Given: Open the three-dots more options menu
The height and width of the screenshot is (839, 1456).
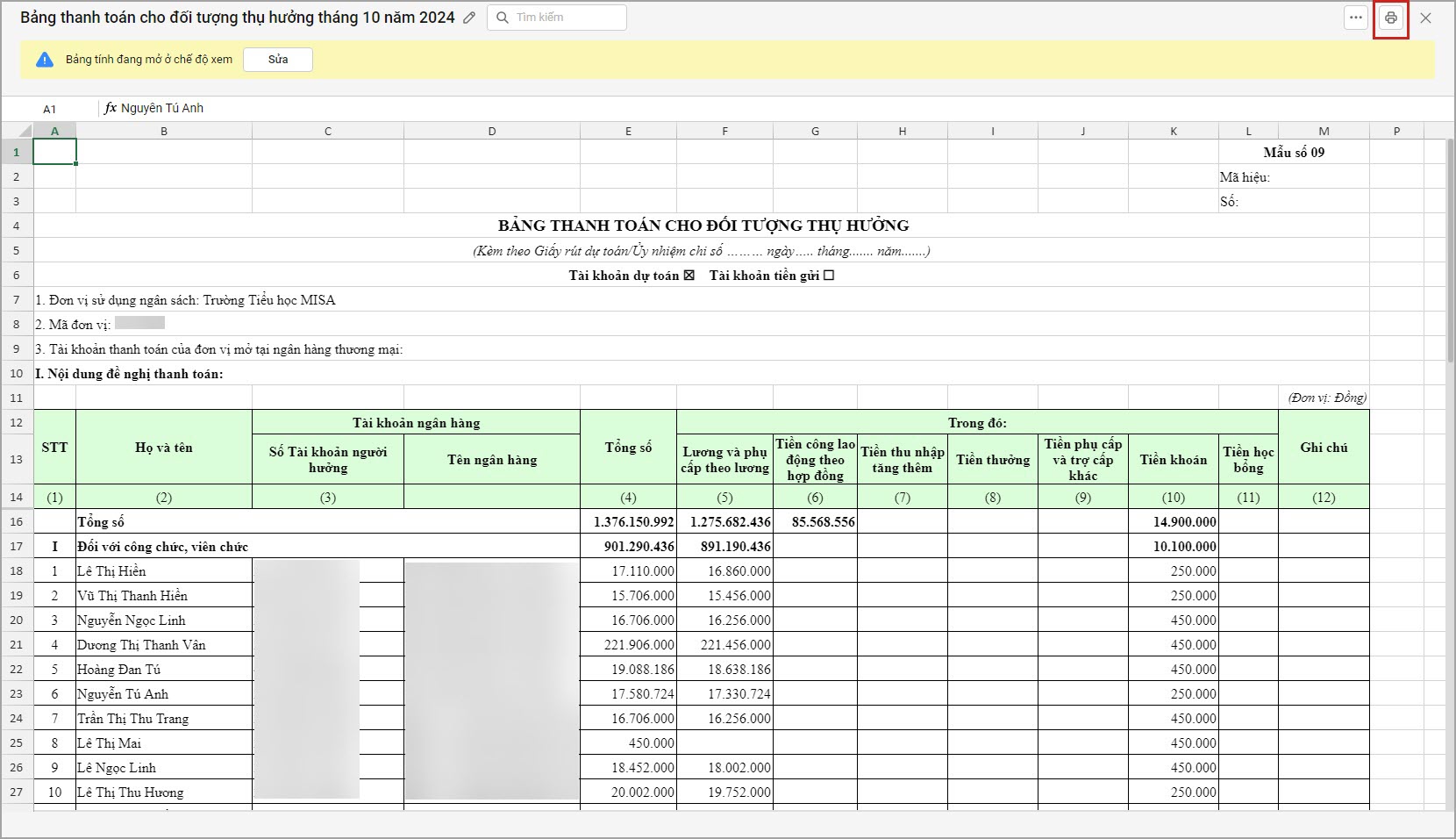Looking at the screenshot, I should (x=1356, y=18).
